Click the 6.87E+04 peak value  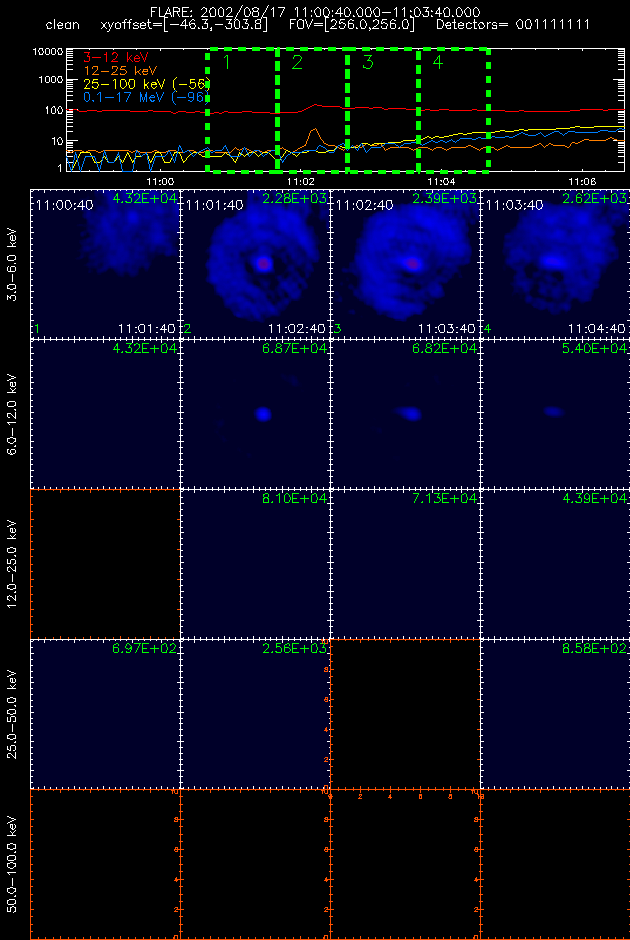(294, 348)
